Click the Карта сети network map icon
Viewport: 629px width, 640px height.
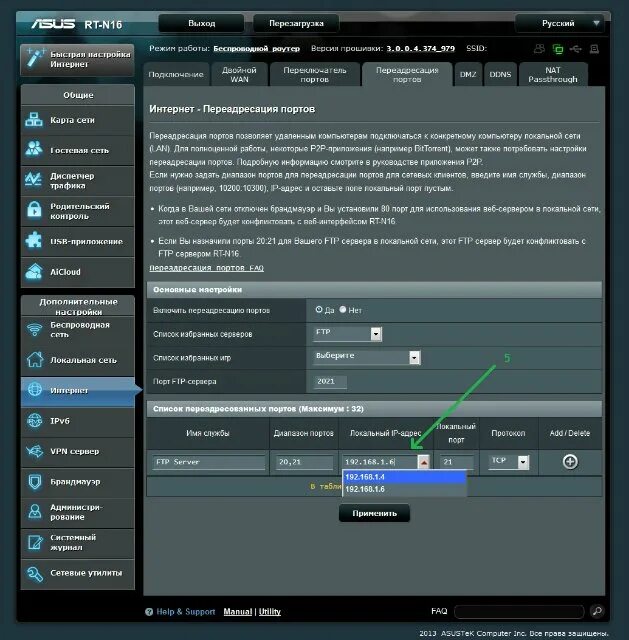point(34,120)
